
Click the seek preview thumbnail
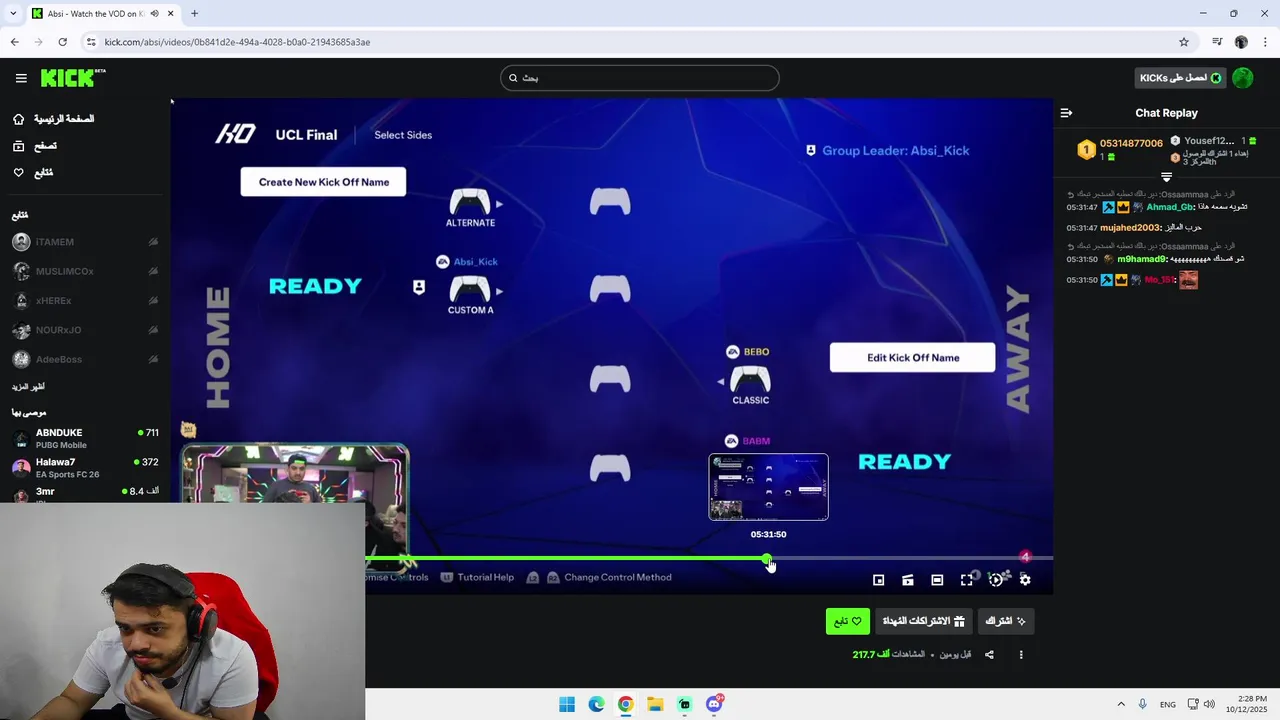pyautogui.click(x=768, y=487)
